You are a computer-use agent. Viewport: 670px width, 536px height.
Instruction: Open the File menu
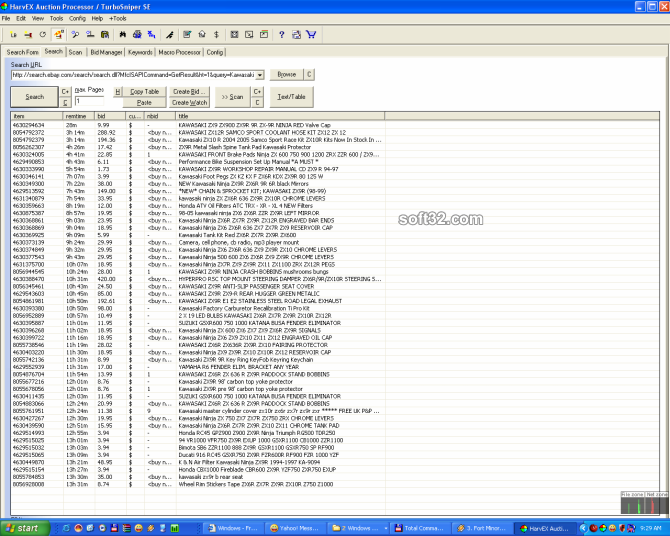[x=6, y=18]
